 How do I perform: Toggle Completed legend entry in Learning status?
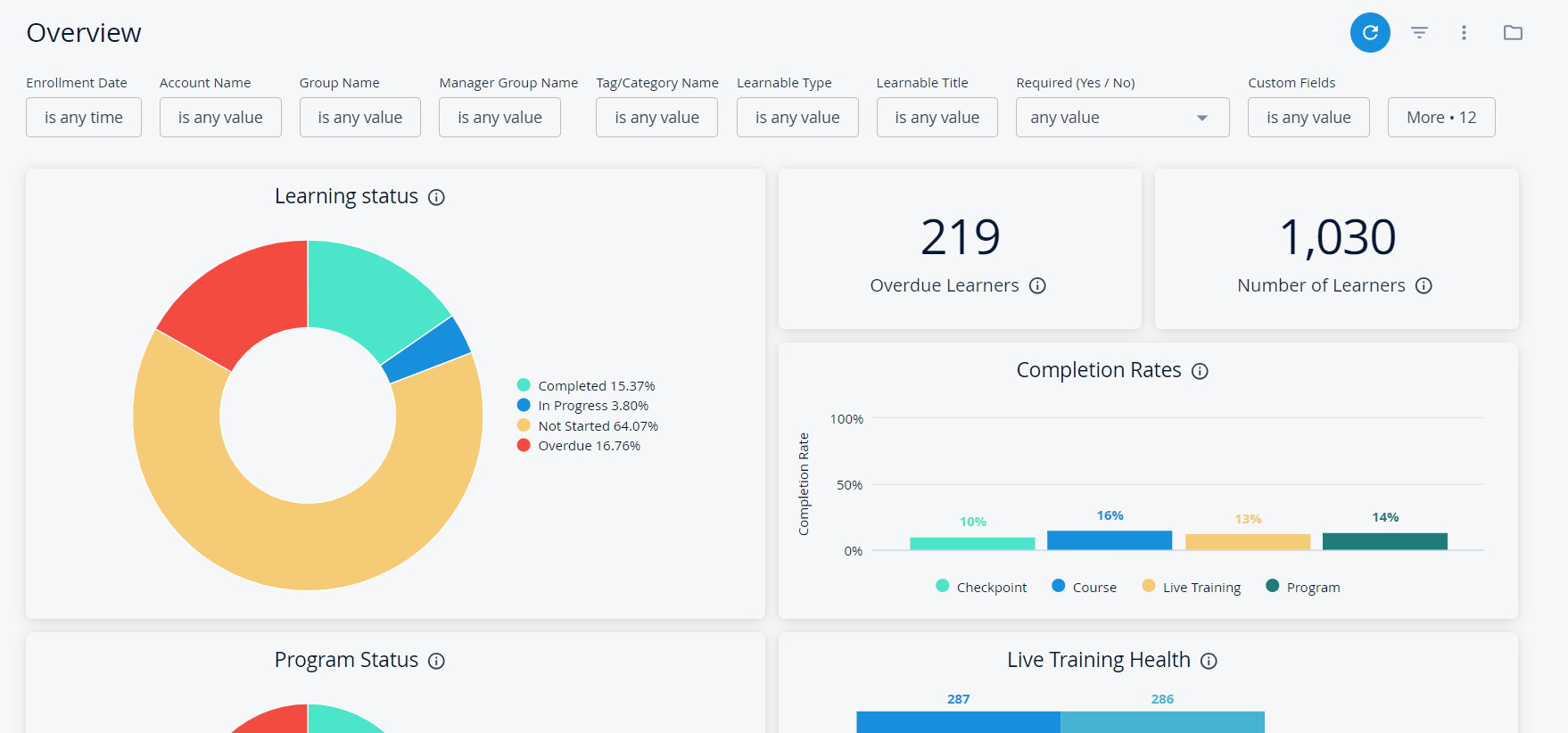tap(586, 385)
